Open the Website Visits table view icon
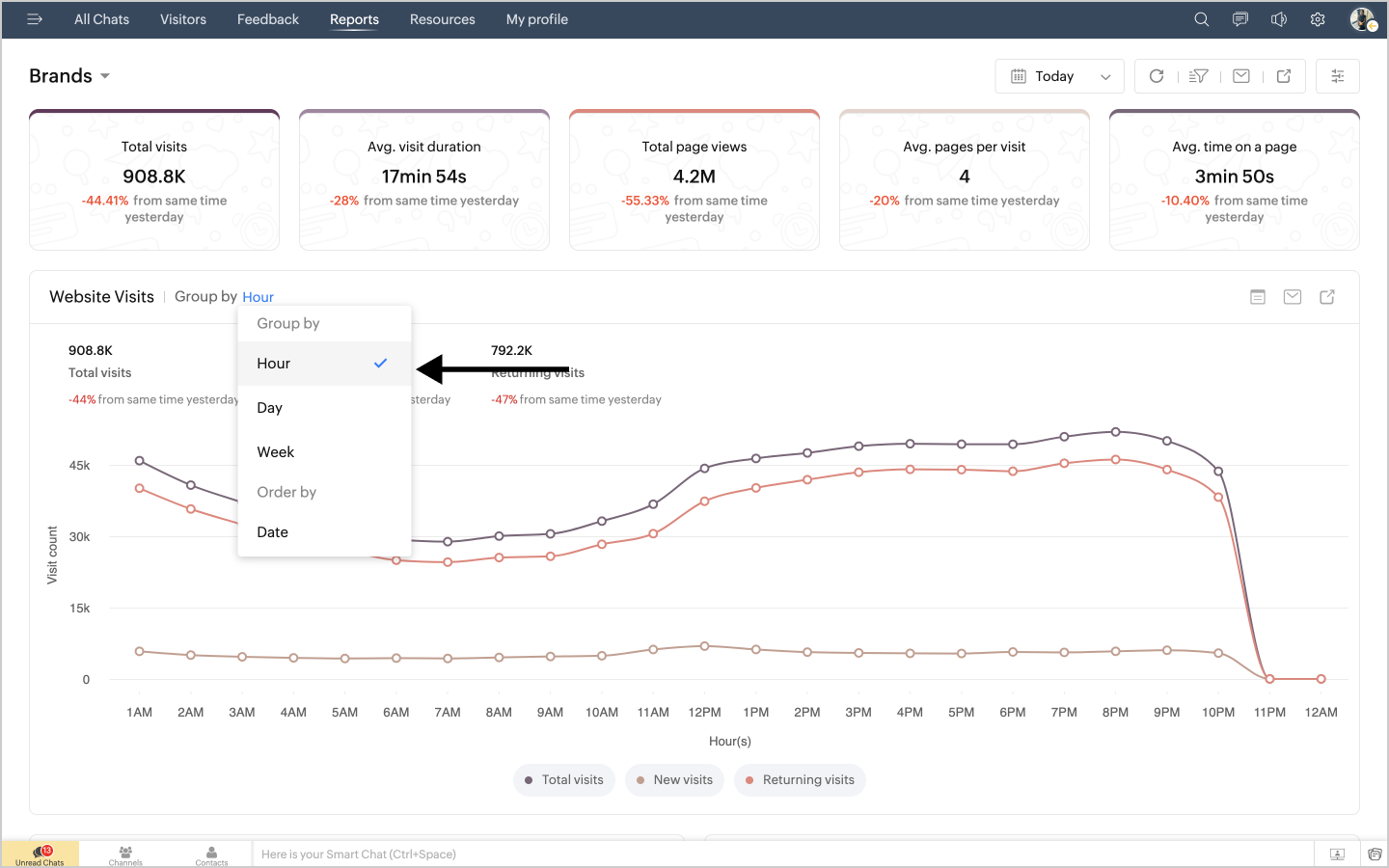This screenshot has width=1389, height=868. pyautogui.click(x=1258, y=297)
